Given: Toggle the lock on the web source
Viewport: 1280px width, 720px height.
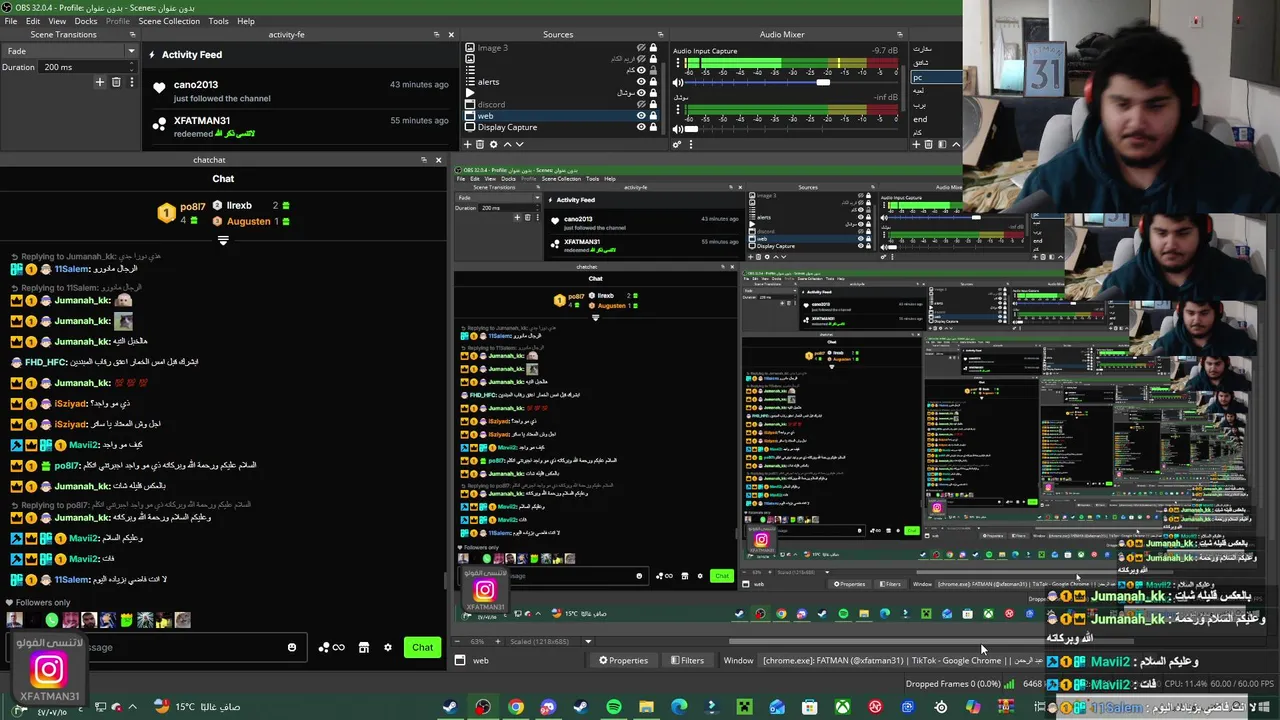Looking at the screenshot, I should pos(654,116).
